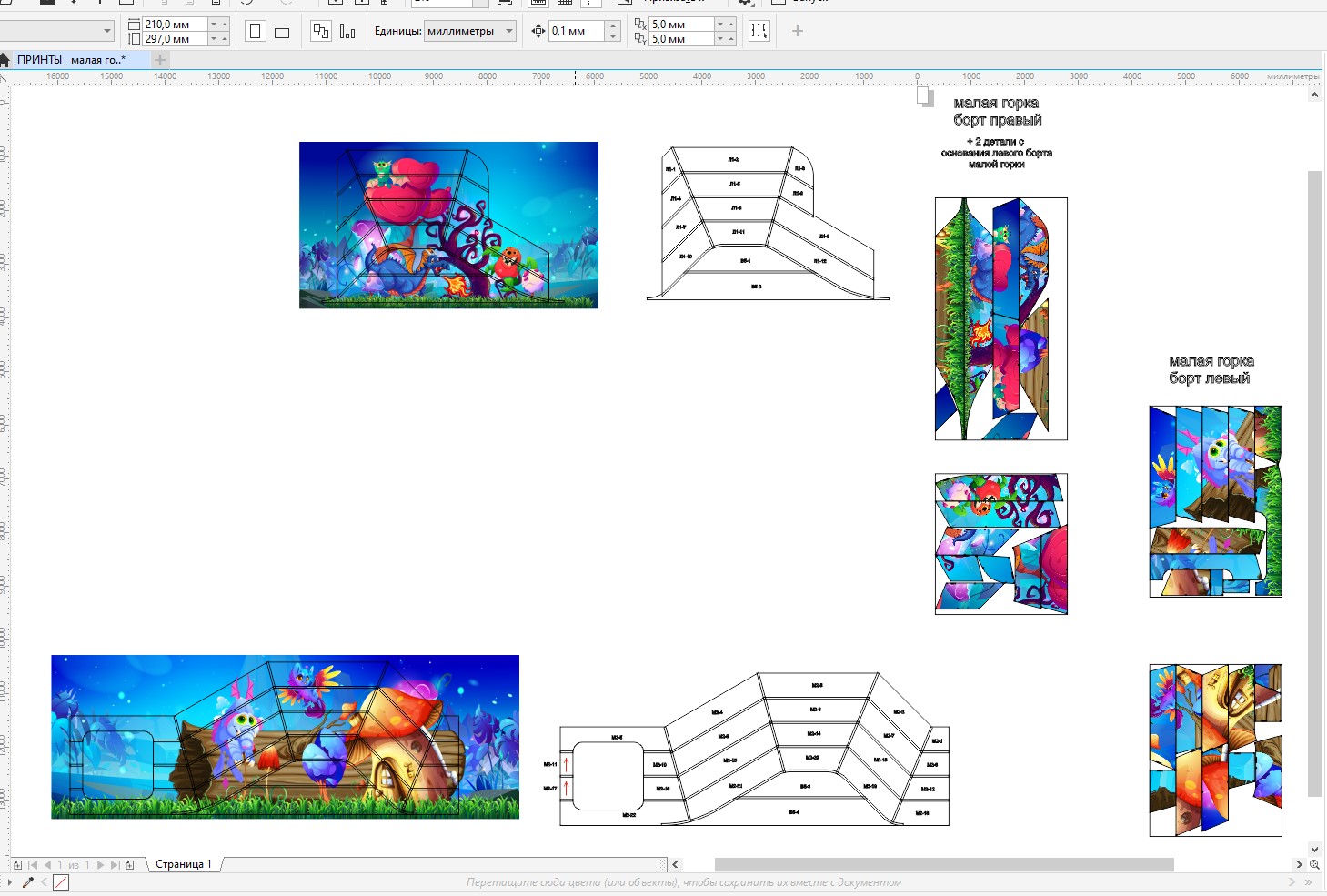Go to the last page arrow

[x=116, y=864]
